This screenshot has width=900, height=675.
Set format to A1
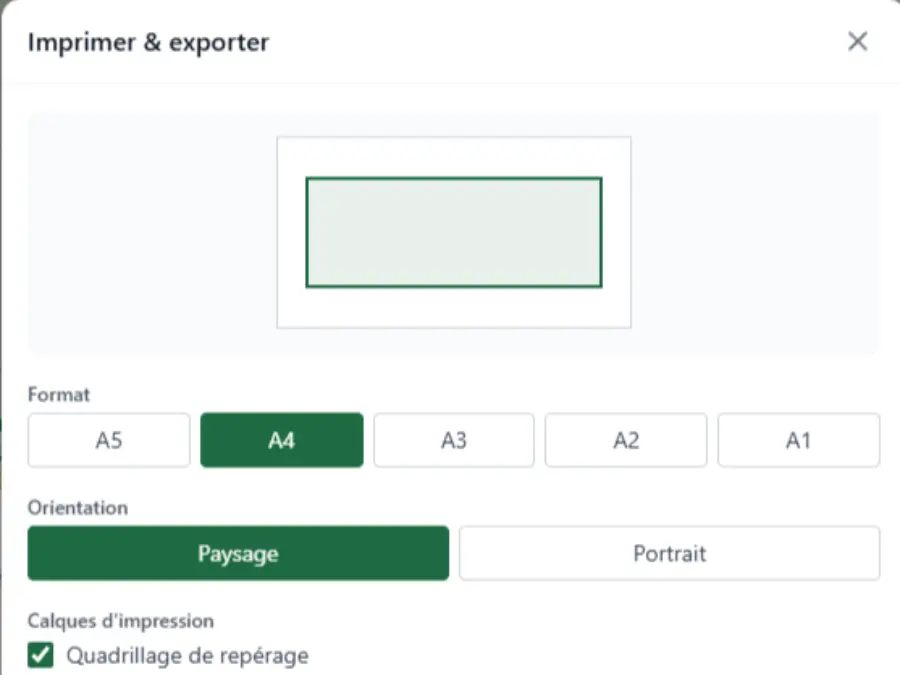(798, 440)
